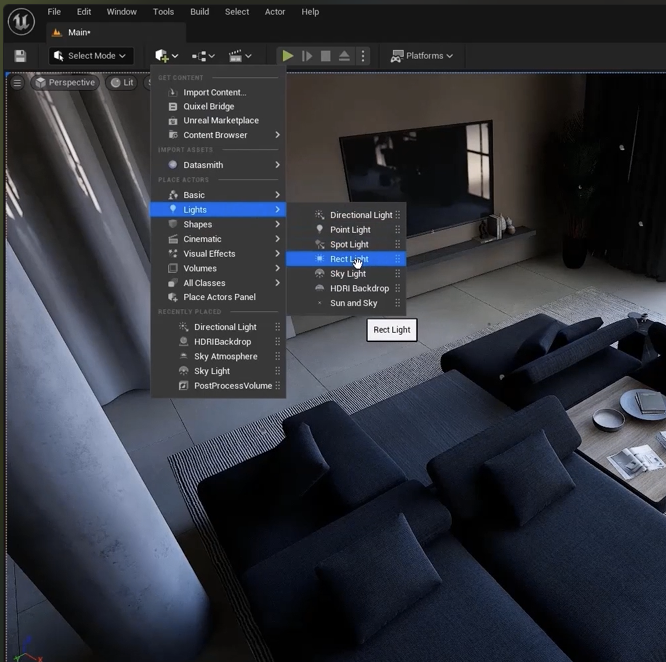Place a Sky Light from Lights submenu
This screenshot has width=666, height=662.
346,273
